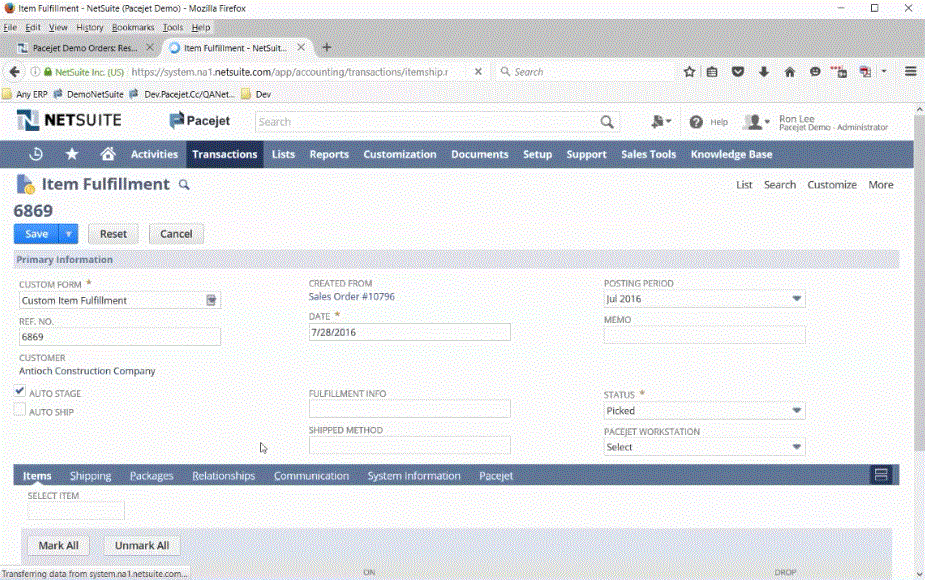Screen dimensions: 925x580
Task: Open the DemoNetSuite bookmark
Action: coord(88,94)
